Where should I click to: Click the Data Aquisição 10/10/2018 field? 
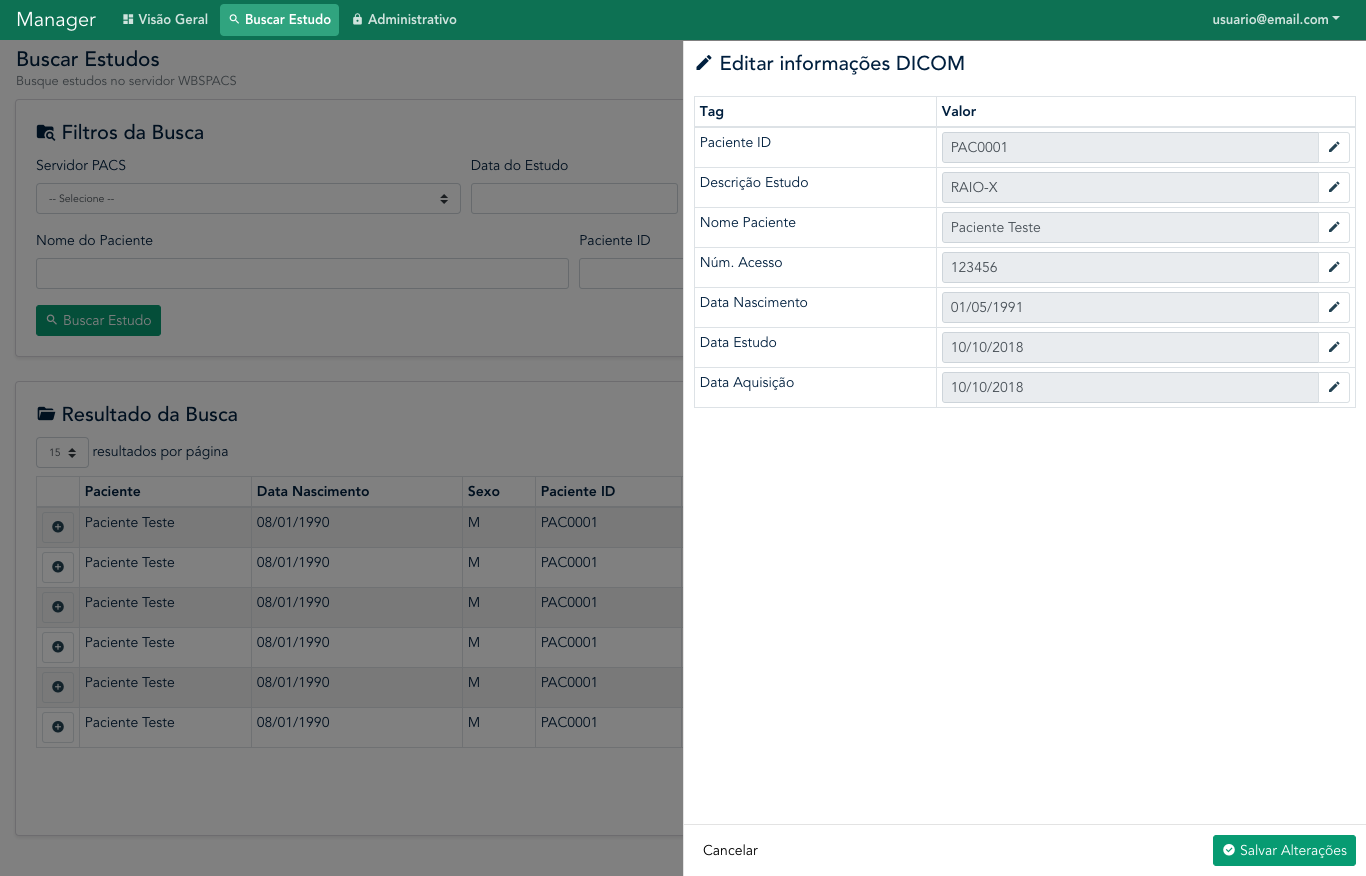pos(1130,387)
